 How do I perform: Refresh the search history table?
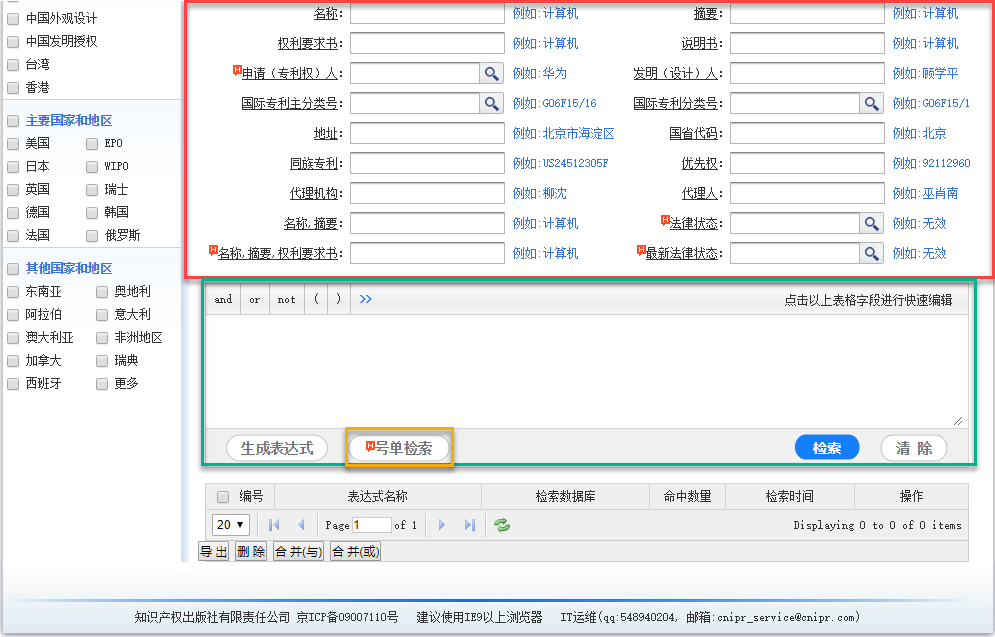(502, 525)
